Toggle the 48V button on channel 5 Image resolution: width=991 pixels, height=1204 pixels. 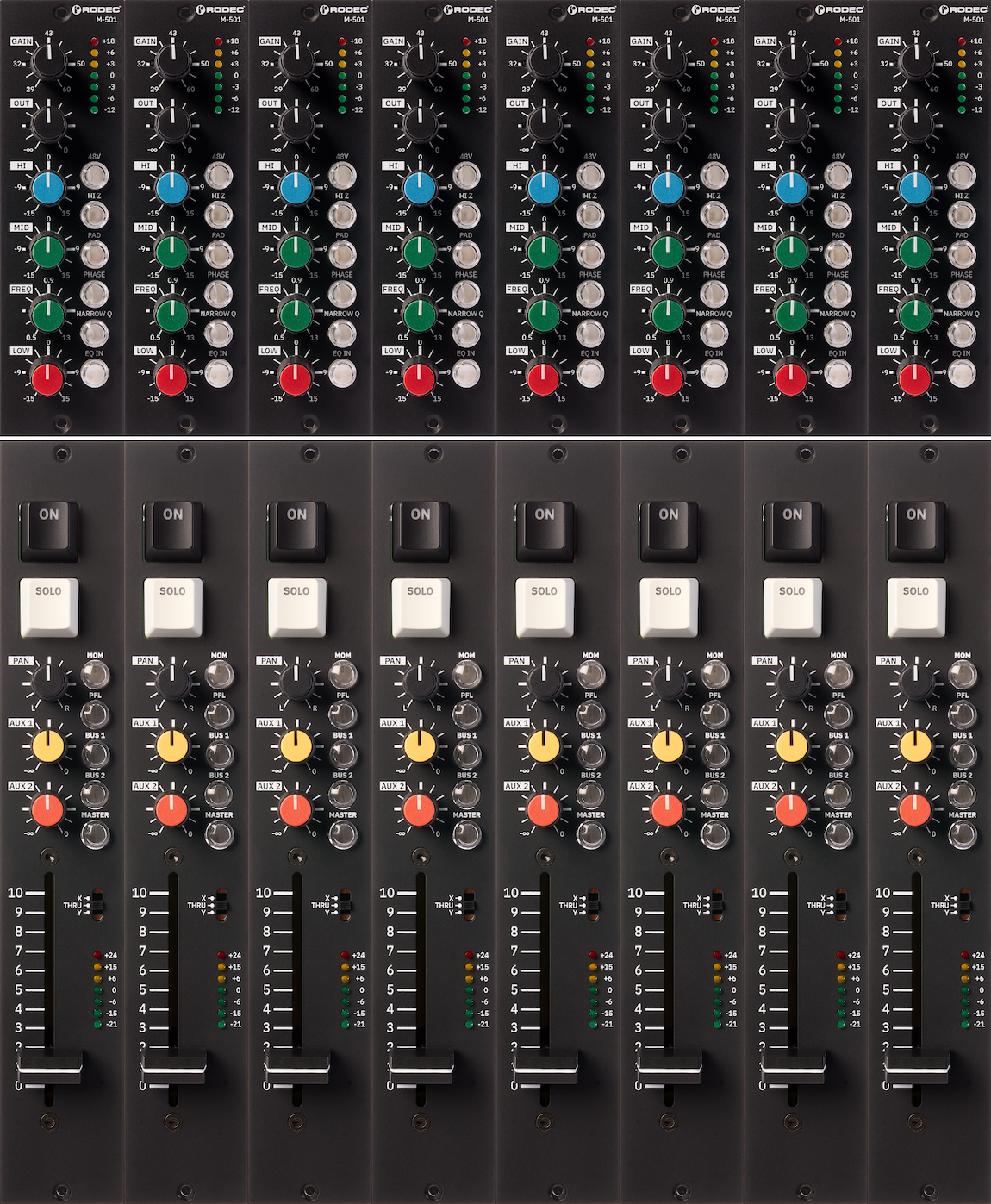pos(590,177)
